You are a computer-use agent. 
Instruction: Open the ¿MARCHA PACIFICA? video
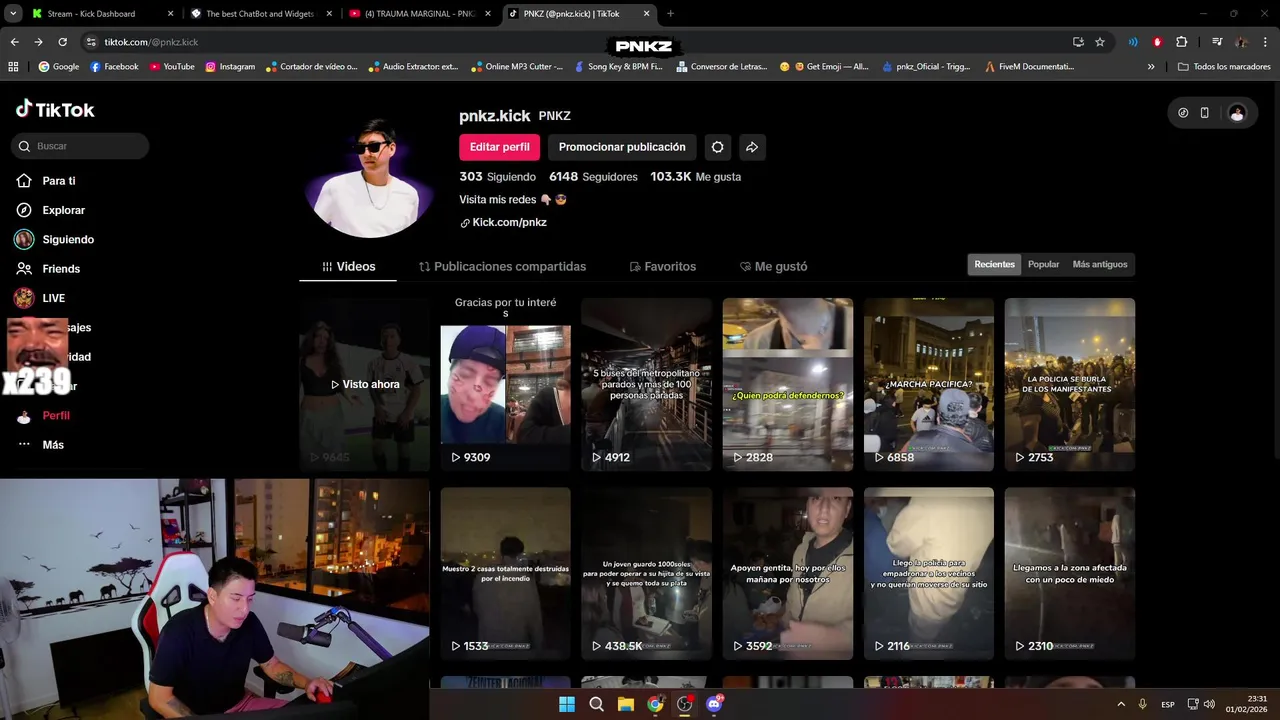(x=929, y=384)
